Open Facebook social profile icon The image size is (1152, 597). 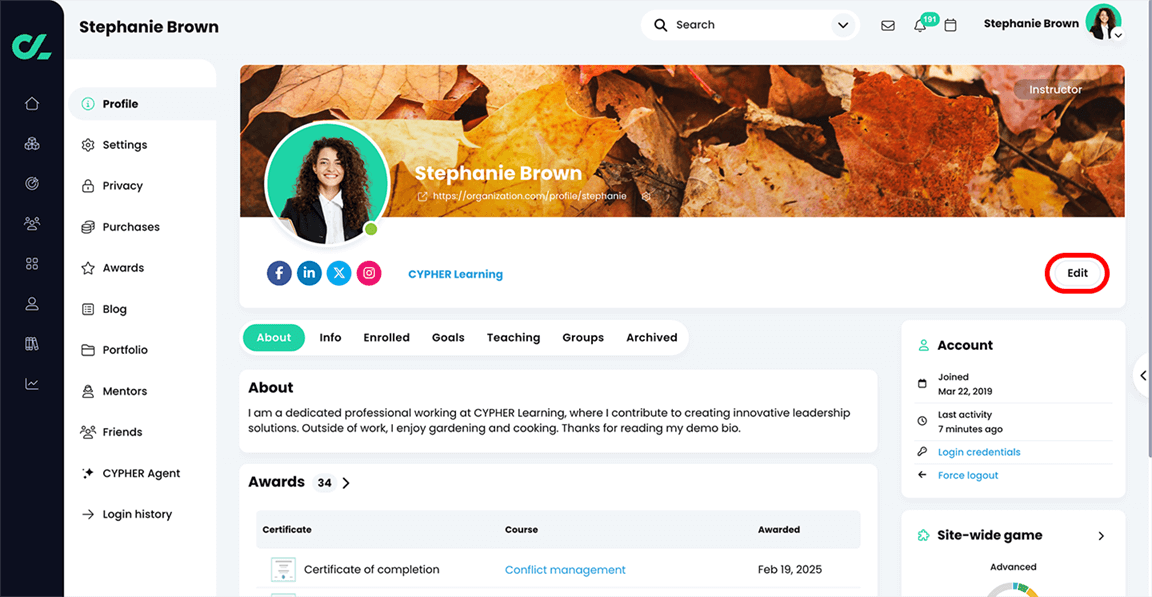click(x=279, y=273)
